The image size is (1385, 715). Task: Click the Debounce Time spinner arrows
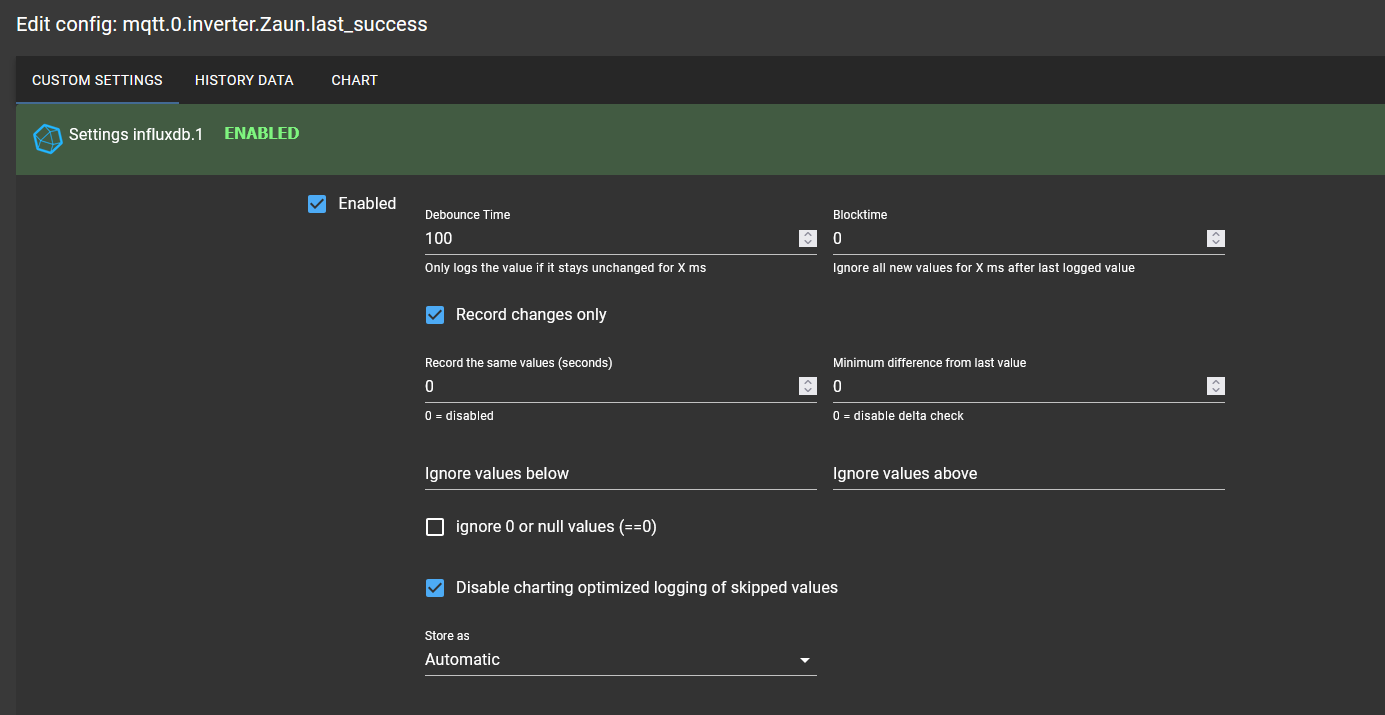point(807,238)
